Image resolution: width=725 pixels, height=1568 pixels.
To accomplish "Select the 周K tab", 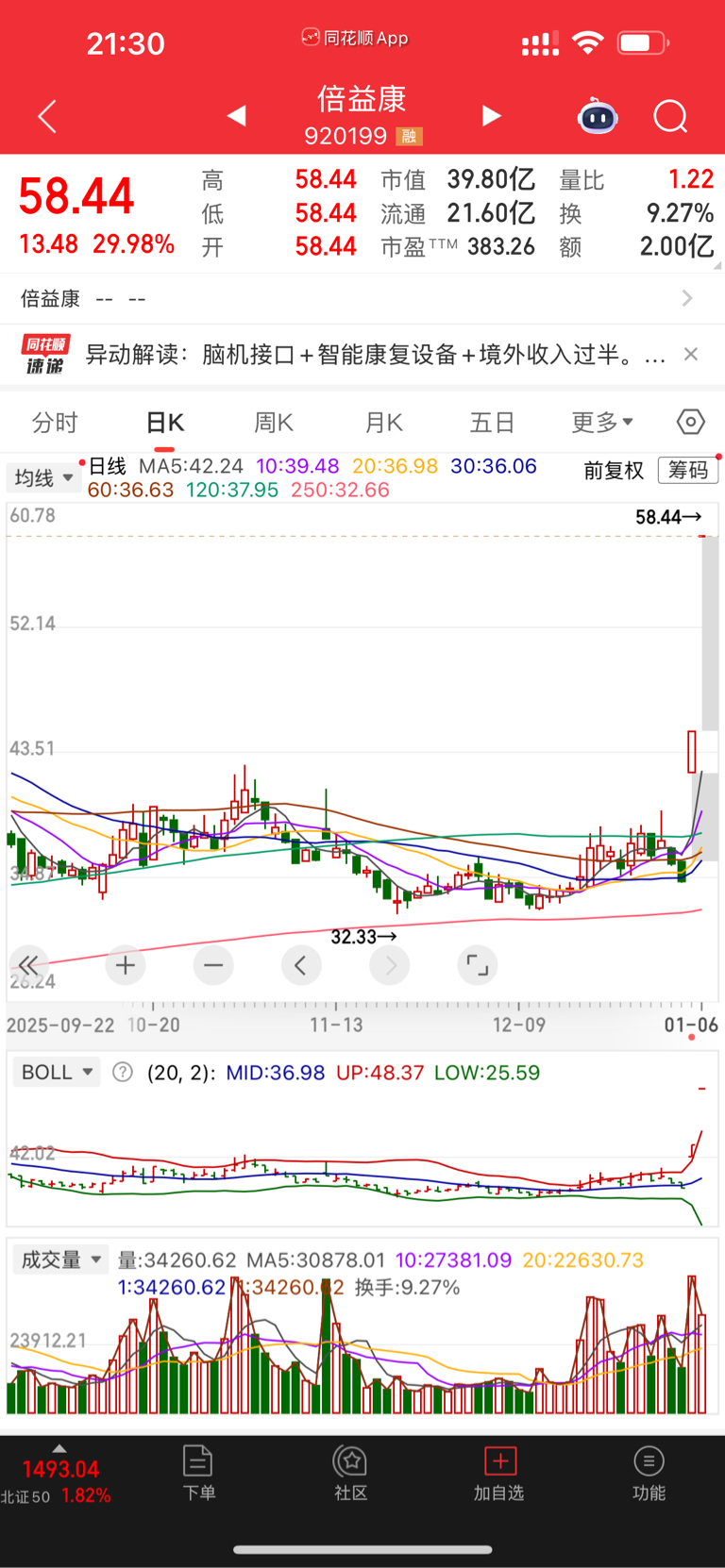I will point(274,423).
